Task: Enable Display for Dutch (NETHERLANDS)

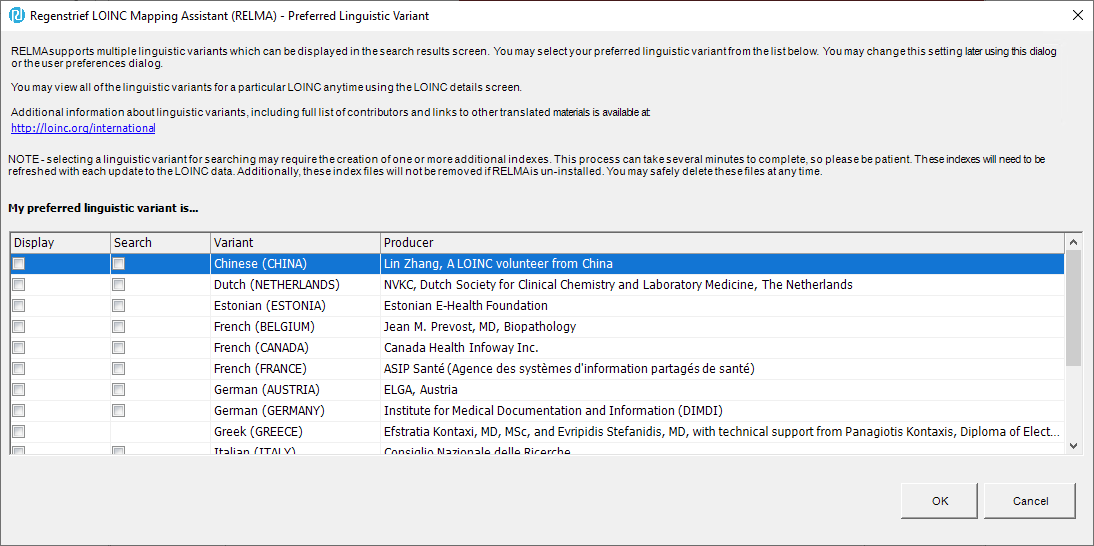Action: 19,285
